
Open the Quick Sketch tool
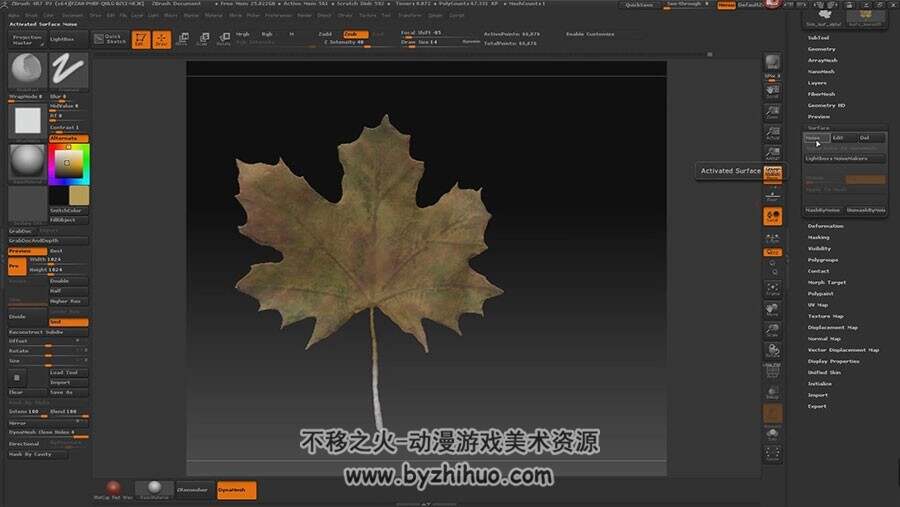tap(111, 39)
